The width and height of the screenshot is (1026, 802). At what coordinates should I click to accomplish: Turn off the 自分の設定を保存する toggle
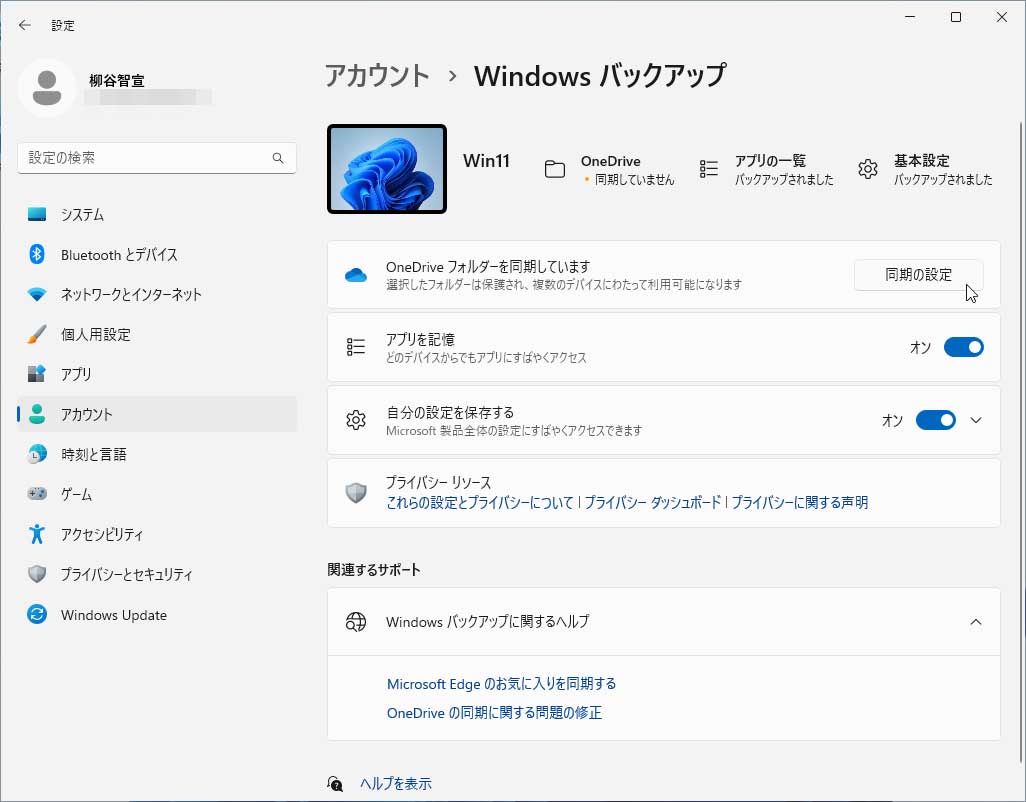point(936,420)
